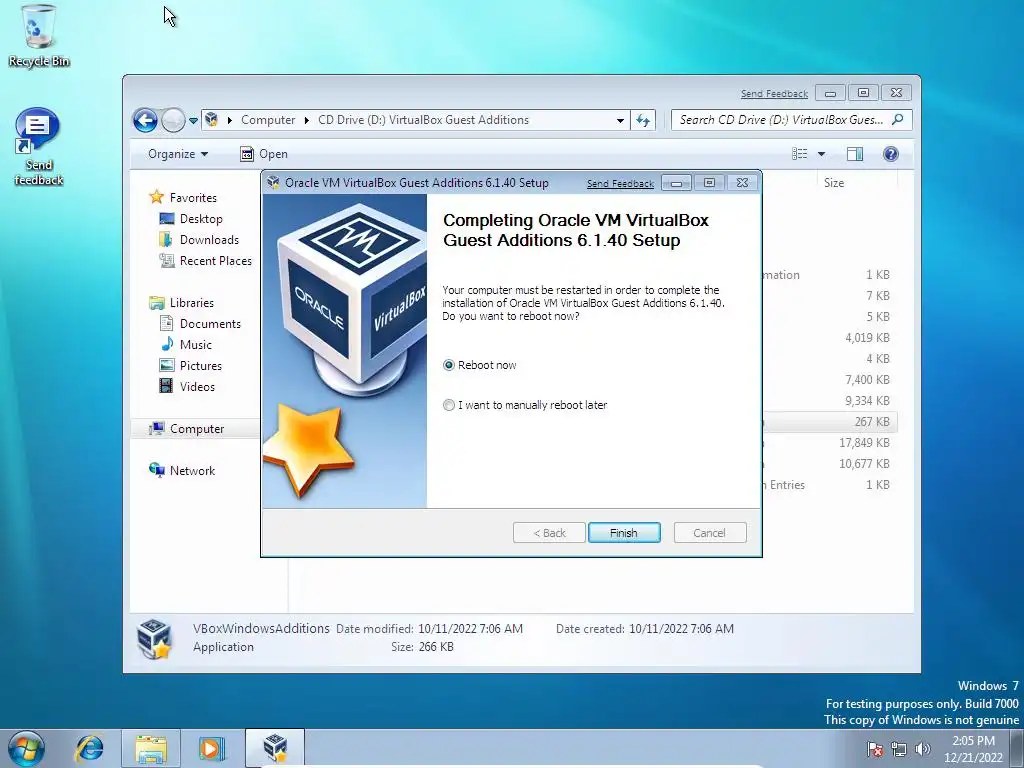Open the Recycle Bin desktop icon

[x=39, y=36]
